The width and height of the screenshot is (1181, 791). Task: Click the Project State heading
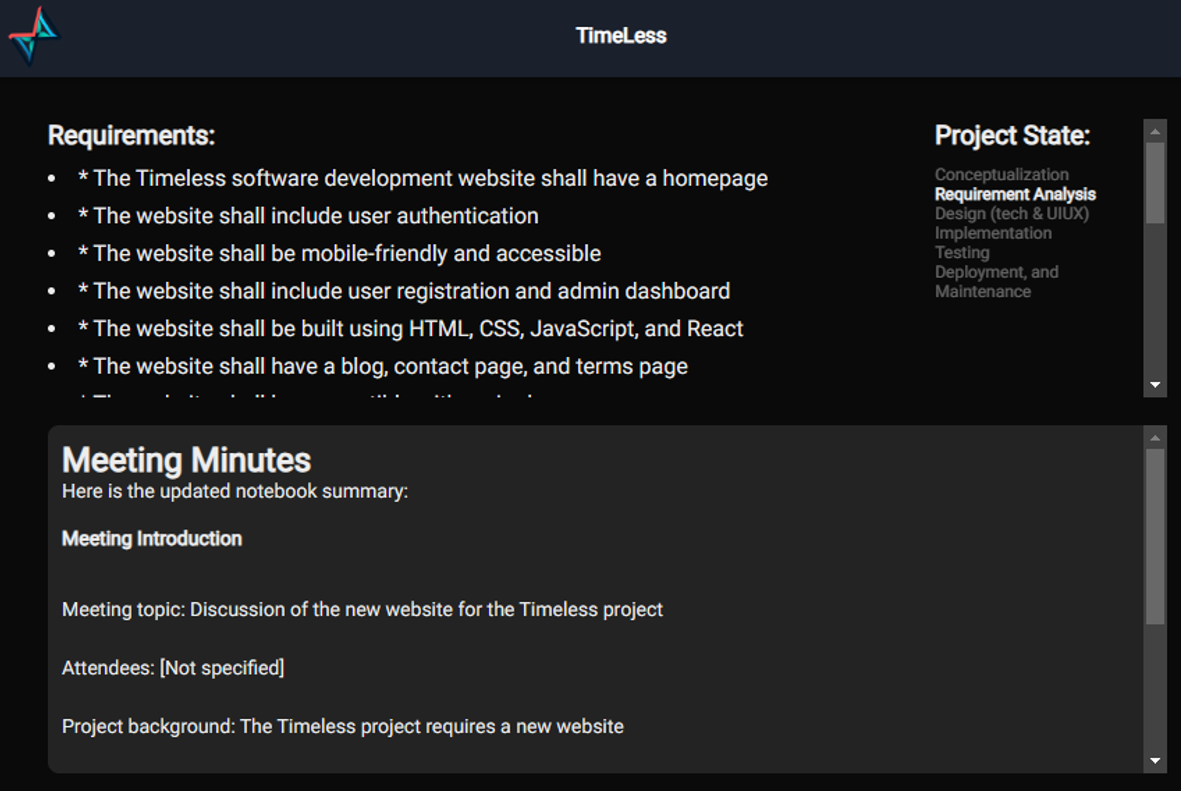1011,135
